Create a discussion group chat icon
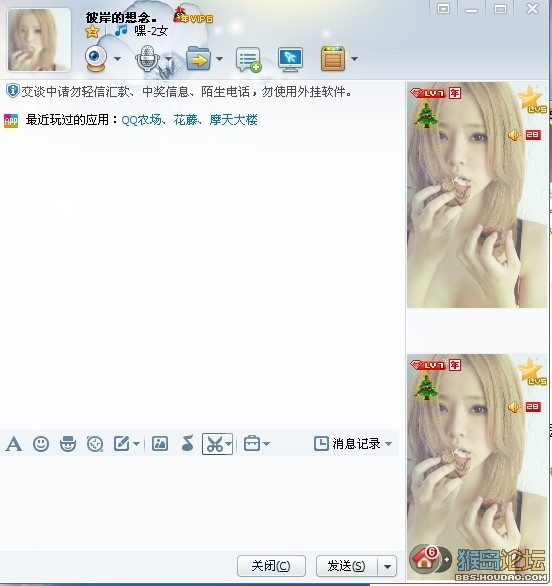Screen dimensions: 552x586 [x=248, y=59]
